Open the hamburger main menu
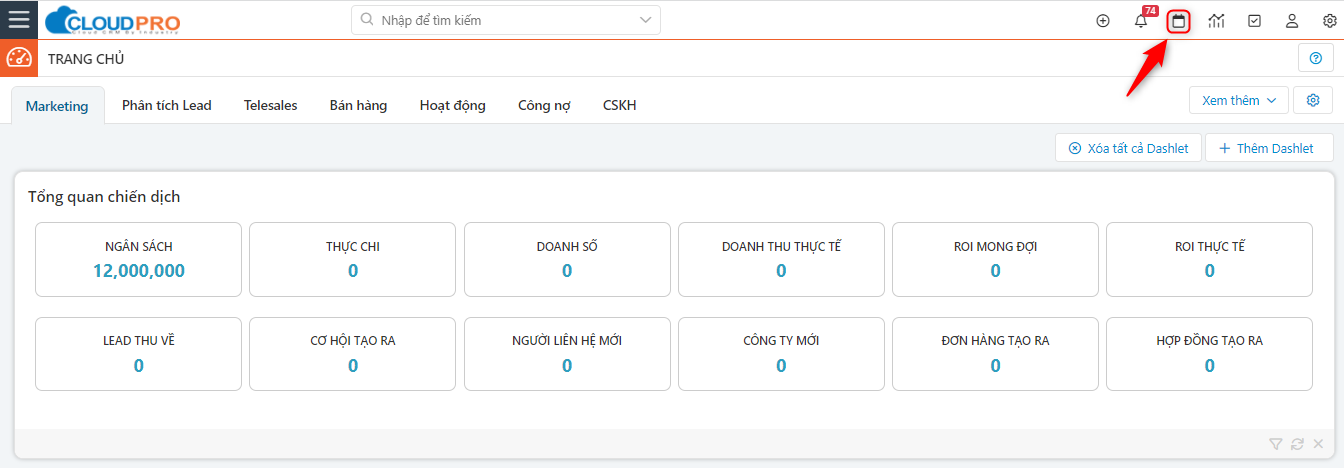 (x=19, y=20)
